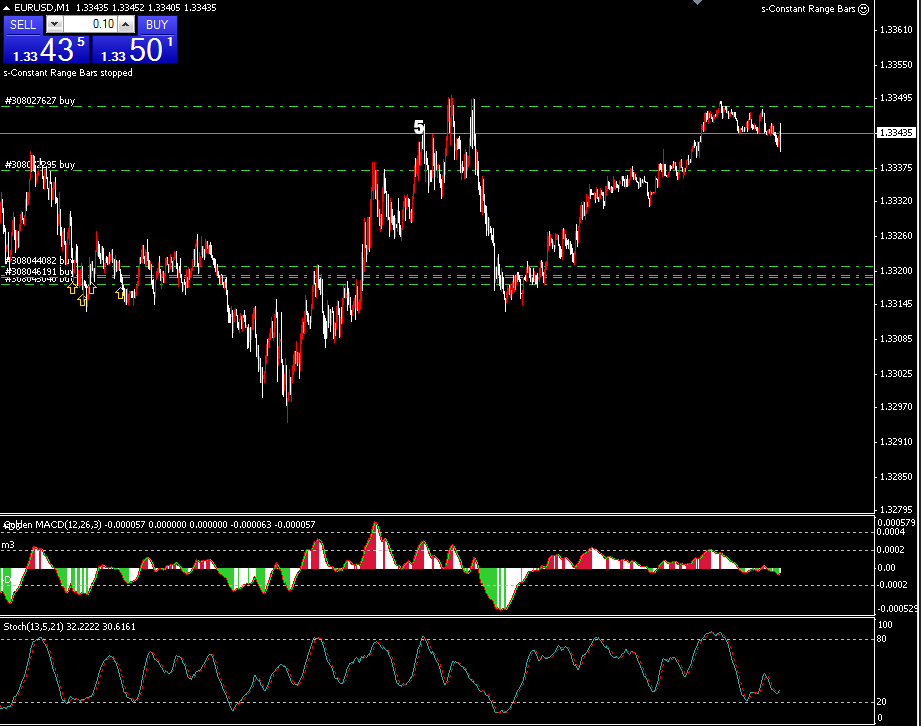Image resolution: width=921 pixels, height=726 pixels.
Task: Click MACD scale value 0.0004
Action: [x=891, y=532]
